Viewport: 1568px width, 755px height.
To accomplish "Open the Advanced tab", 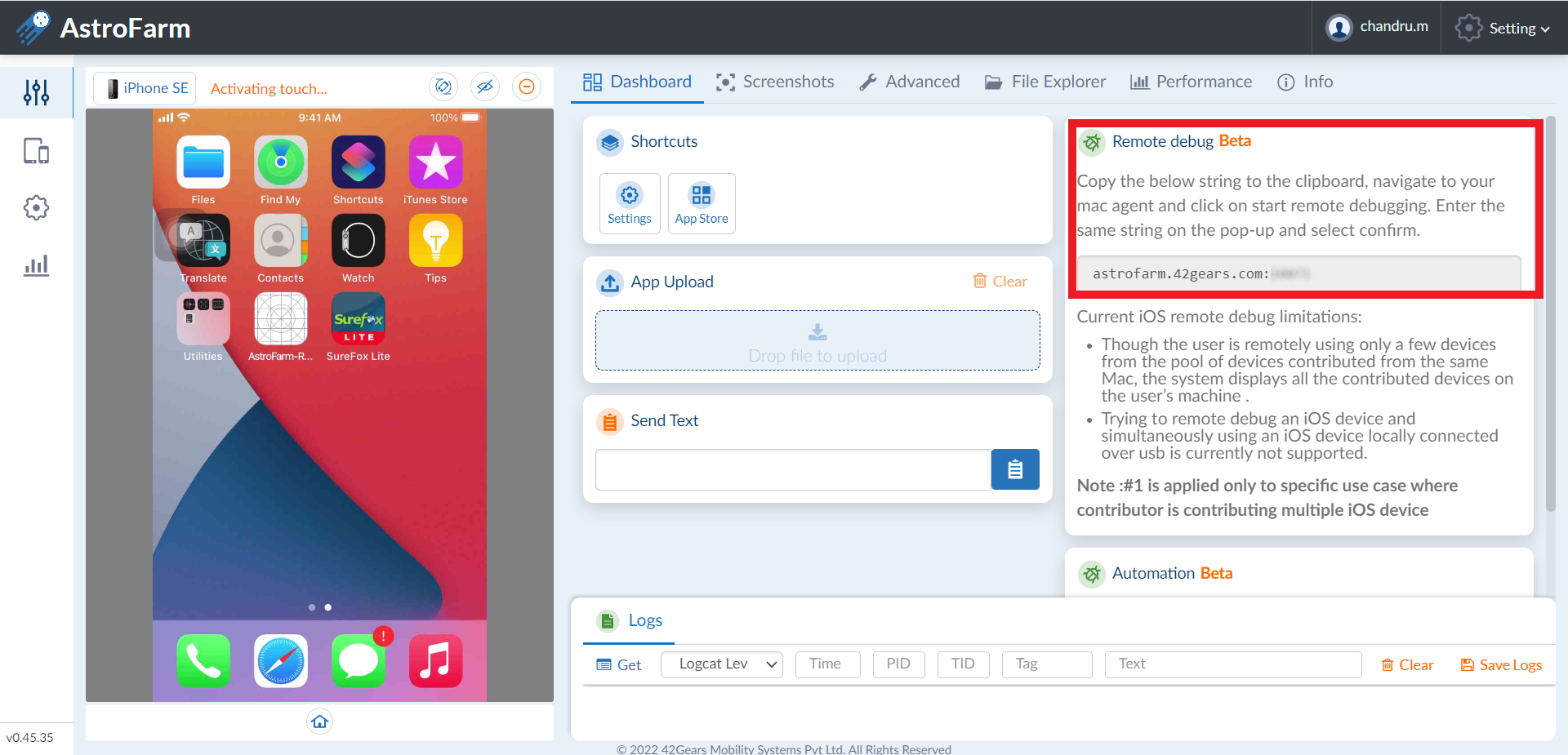I will 910,82.
